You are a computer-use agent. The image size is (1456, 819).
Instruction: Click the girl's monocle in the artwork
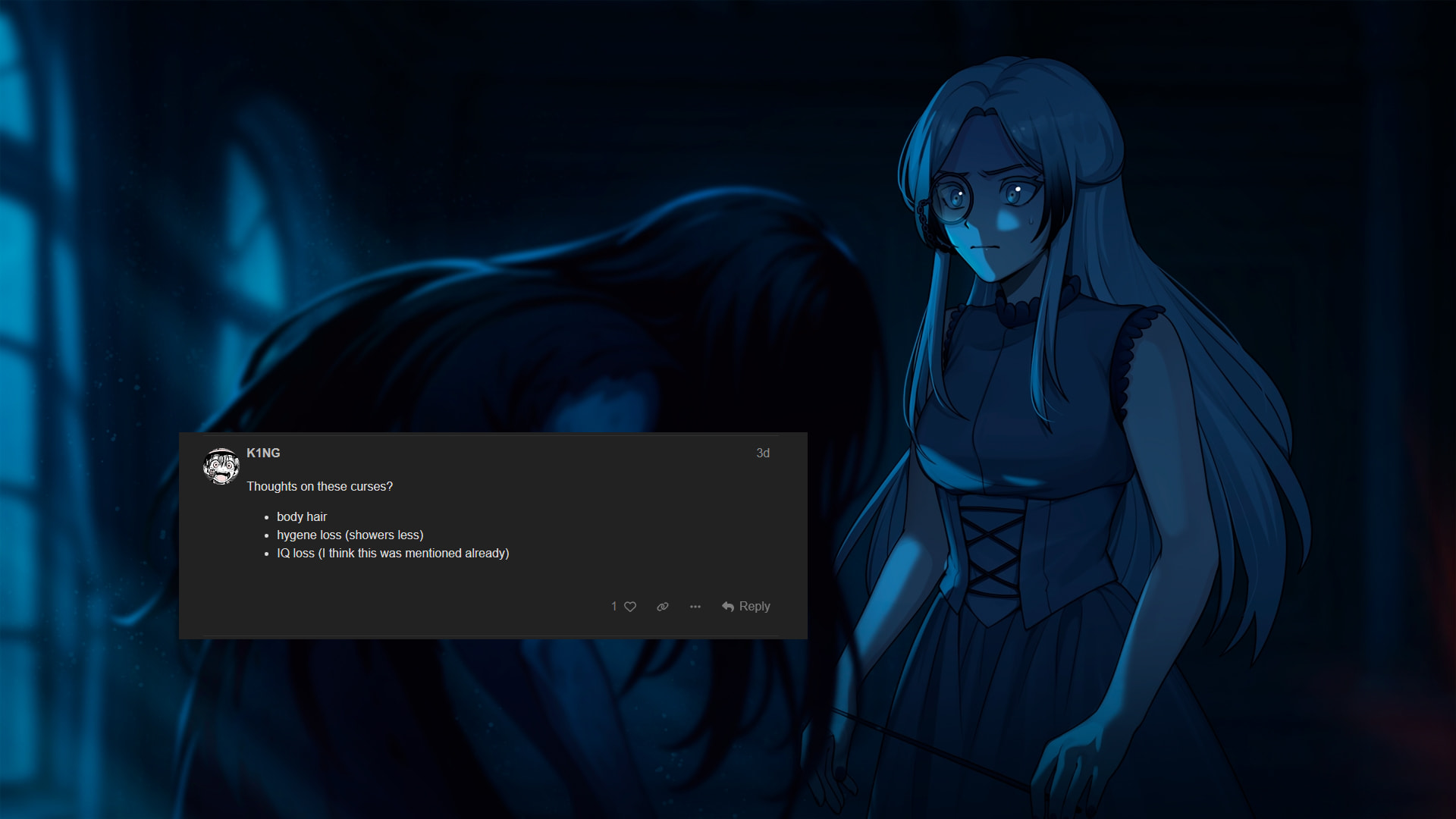click(952, 200)
